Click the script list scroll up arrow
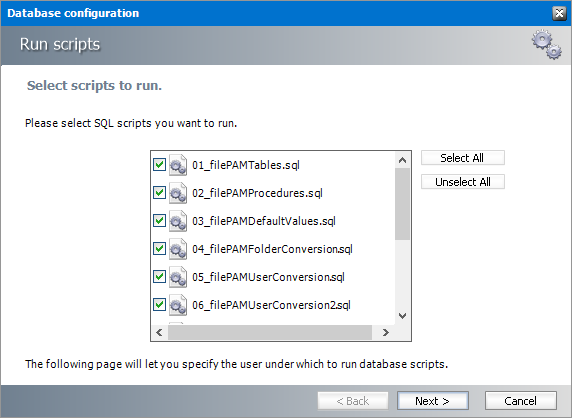This screenshot has height=418, width=572. tap(402, 160)
